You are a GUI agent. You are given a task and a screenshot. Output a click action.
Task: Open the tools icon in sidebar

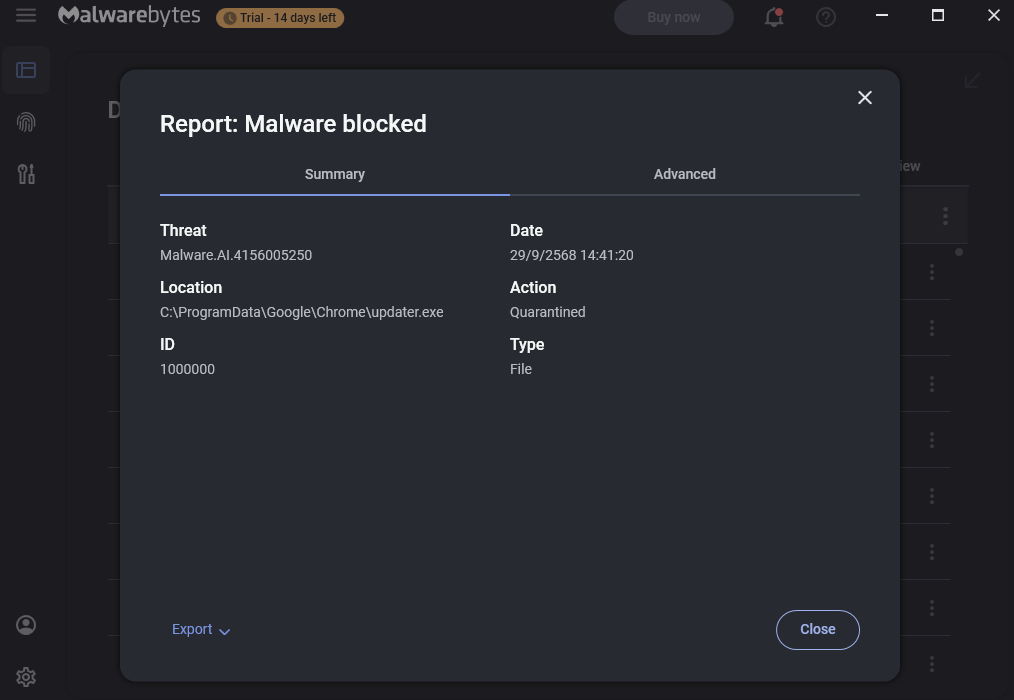(x=26, y=173)
